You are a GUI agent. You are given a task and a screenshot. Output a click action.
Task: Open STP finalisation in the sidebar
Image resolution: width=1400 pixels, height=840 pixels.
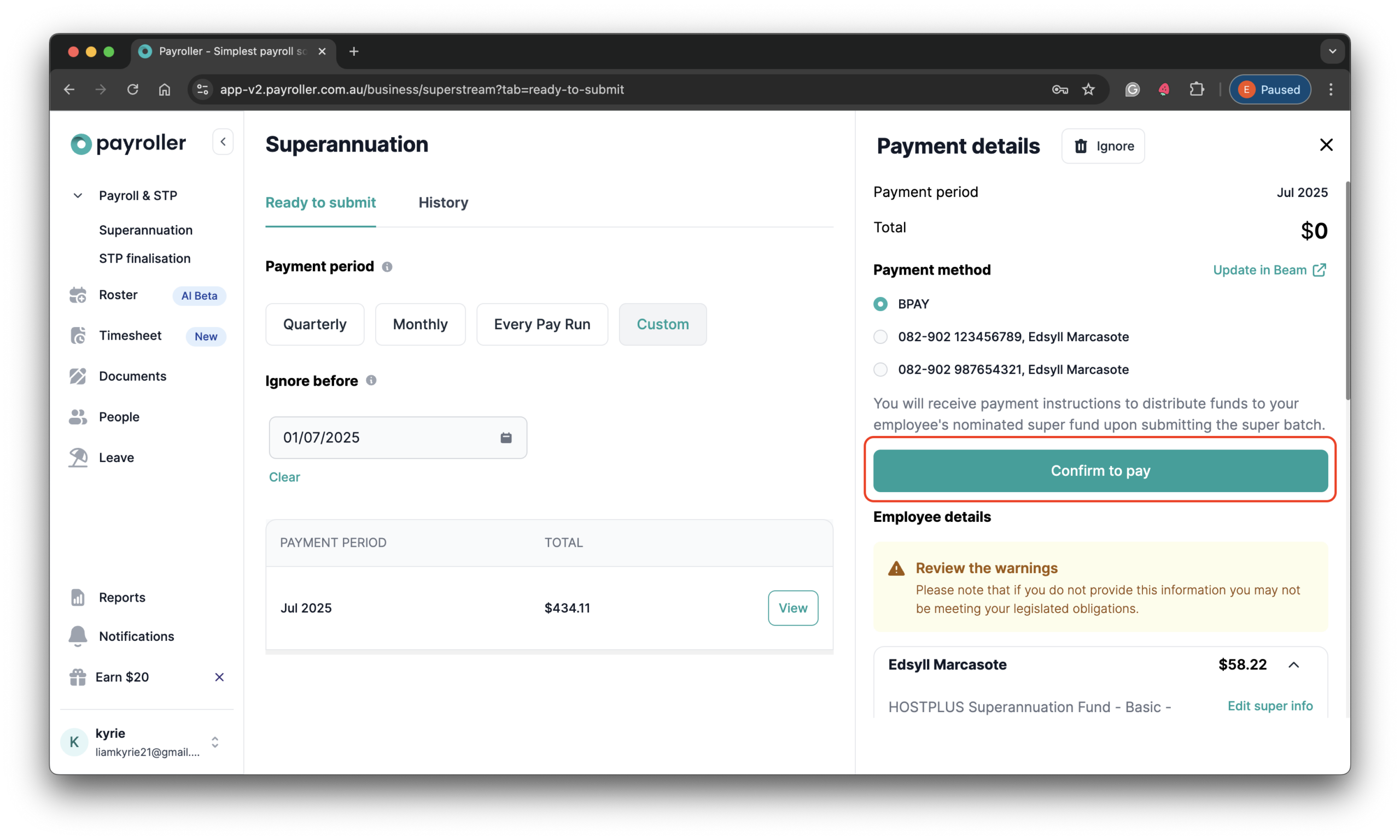[x=144, y=258]
